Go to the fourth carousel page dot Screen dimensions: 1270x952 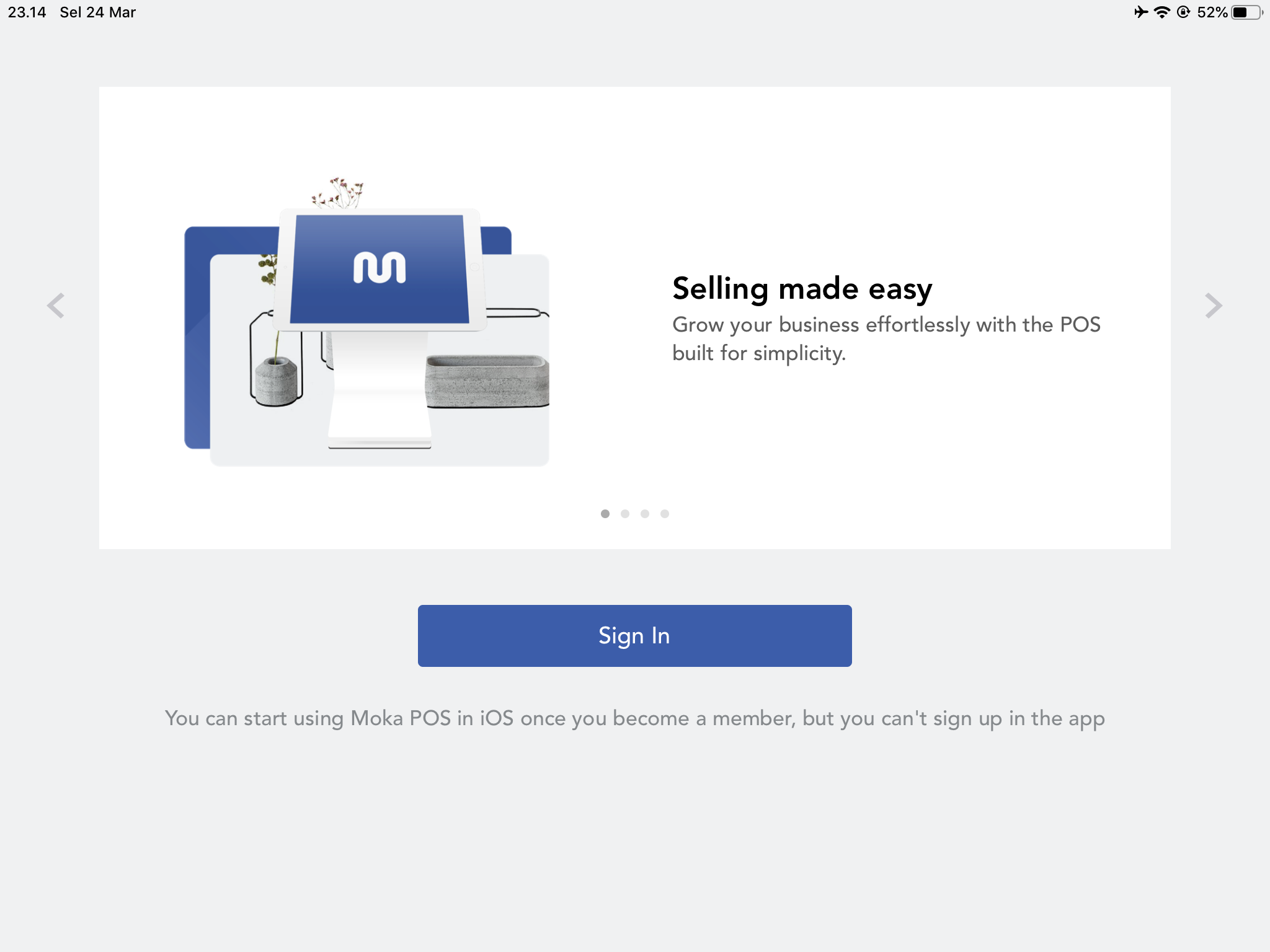coord(665,514)
